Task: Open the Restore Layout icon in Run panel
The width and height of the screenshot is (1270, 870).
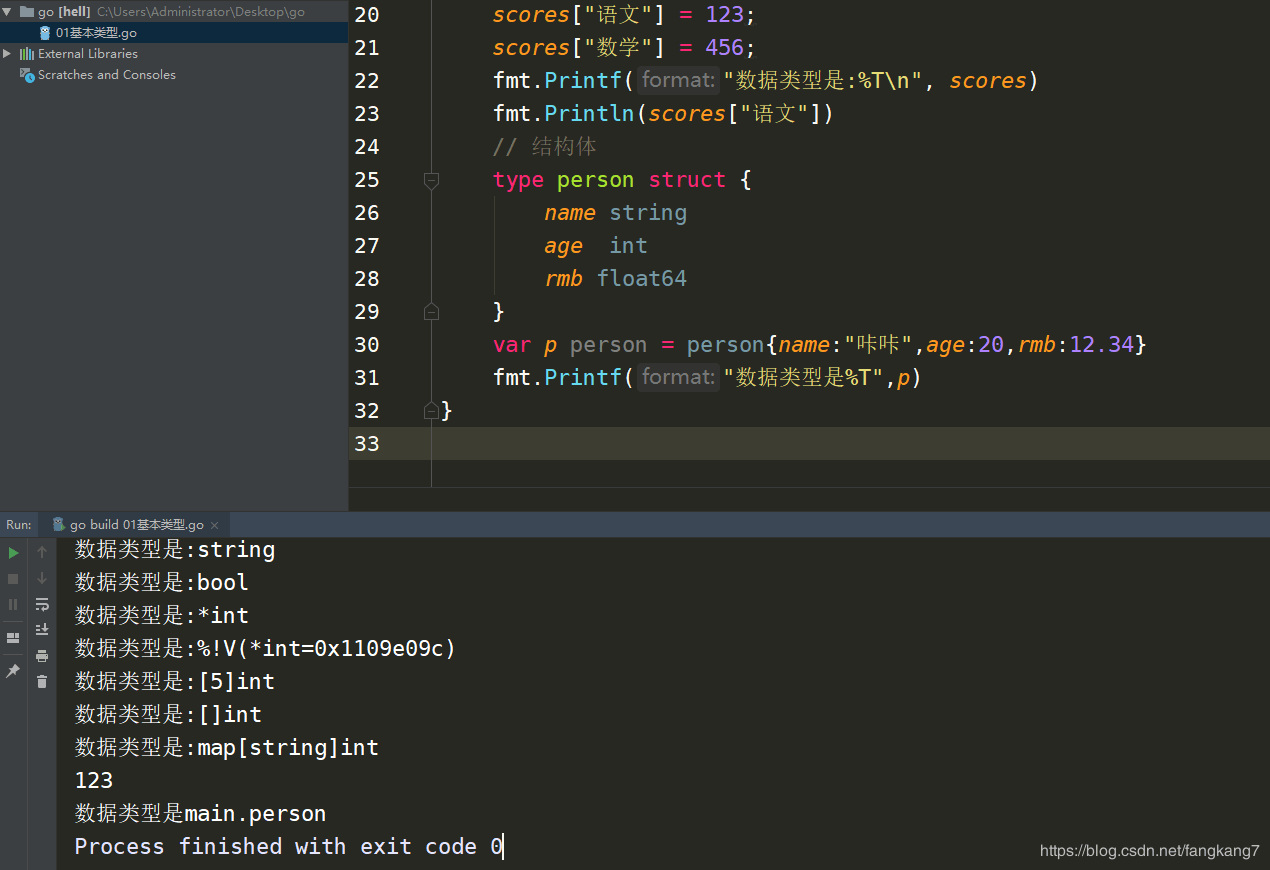Action: point(13,637)
